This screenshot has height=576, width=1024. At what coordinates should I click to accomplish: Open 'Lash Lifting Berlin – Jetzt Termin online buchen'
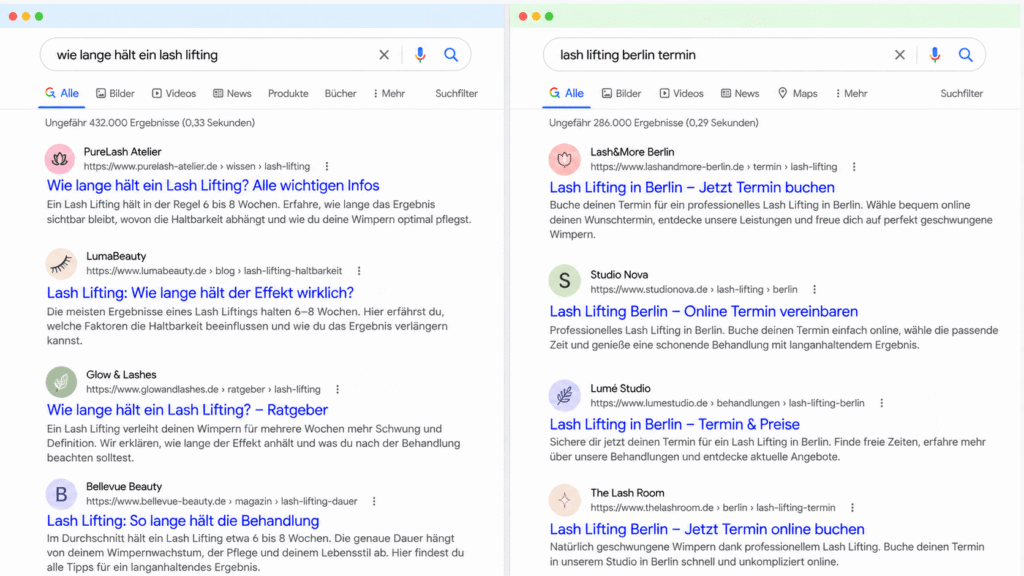[707, 530]
